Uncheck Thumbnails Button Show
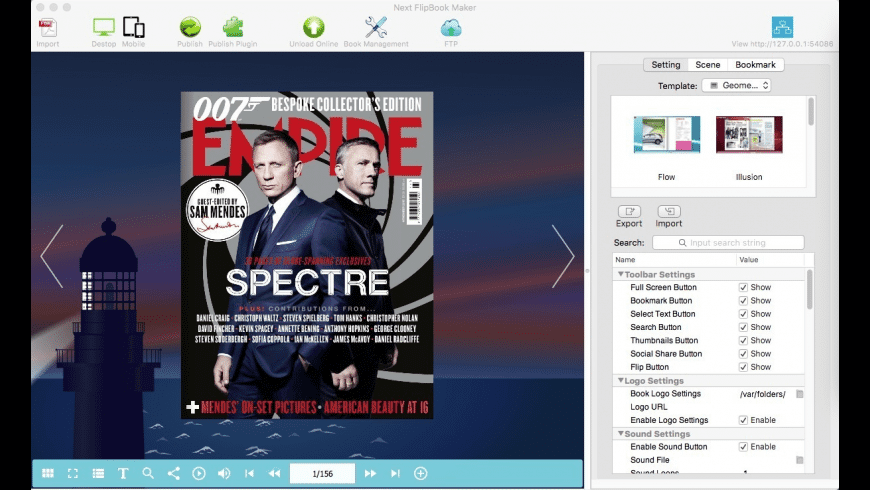 743,341
